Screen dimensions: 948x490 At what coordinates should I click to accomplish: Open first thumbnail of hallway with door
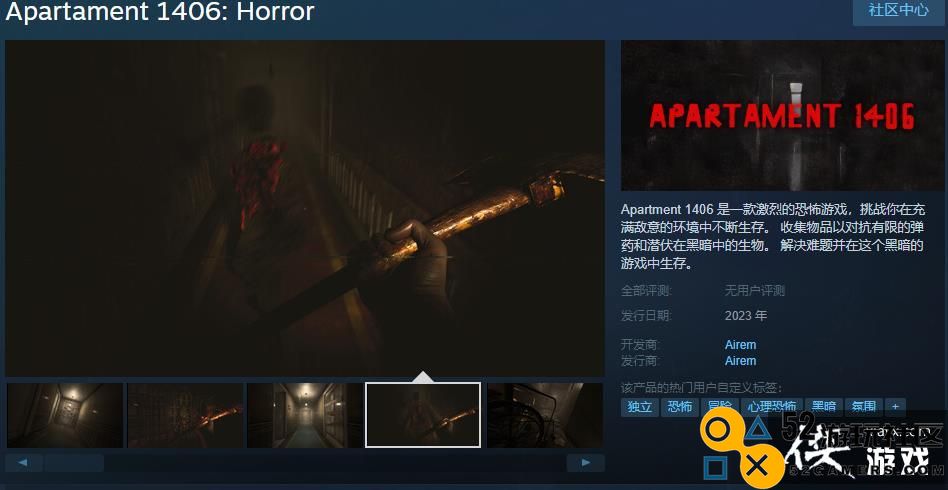click(65, 415)
